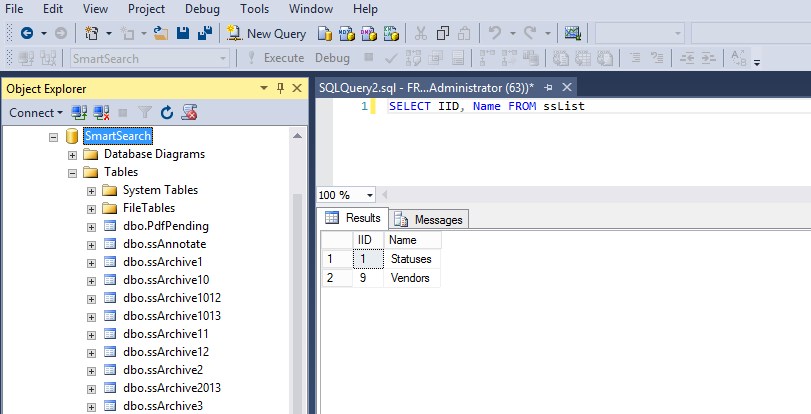Viewport: 811px width, 414px height.
Task: Click Object Explorer scroll up arrow
Action: click(297, 136)
